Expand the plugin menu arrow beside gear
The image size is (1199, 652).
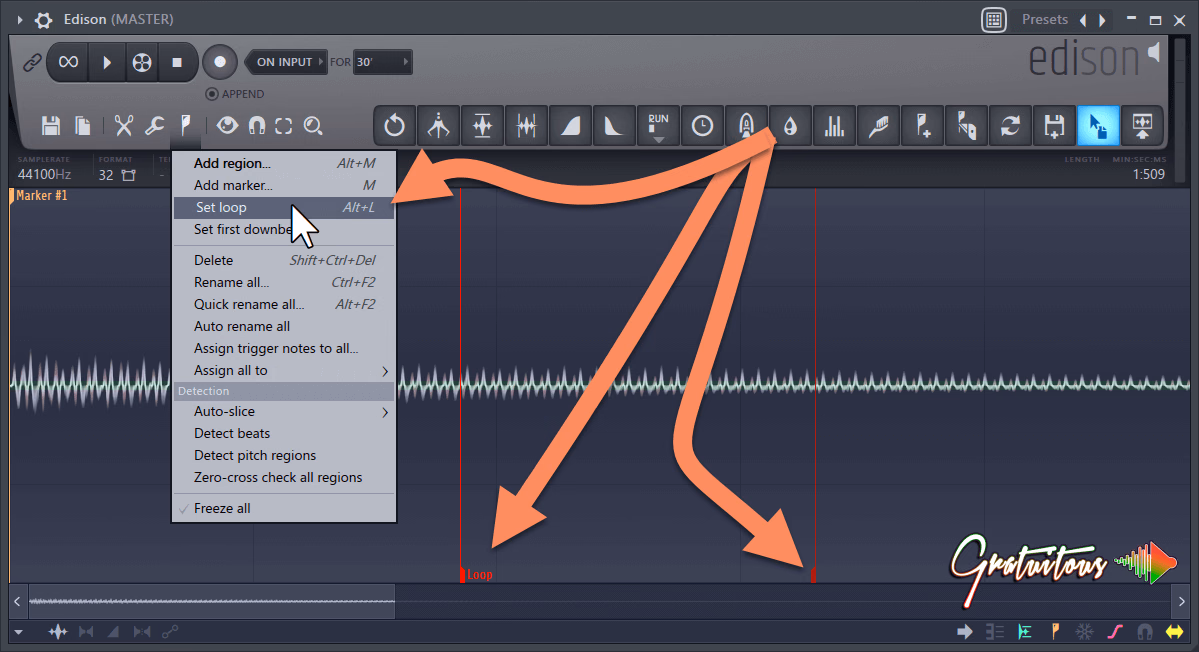pos(20,20)
